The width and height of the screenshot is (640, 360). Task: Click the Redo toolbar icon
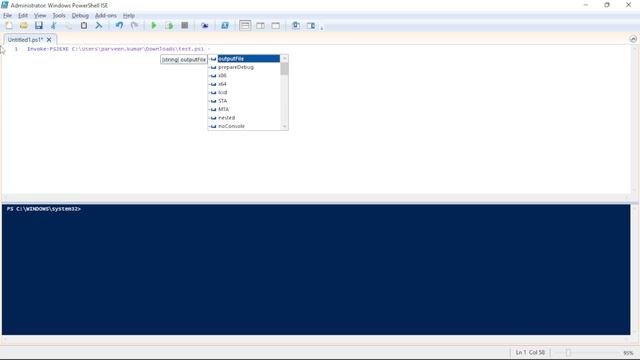(134, 26)
